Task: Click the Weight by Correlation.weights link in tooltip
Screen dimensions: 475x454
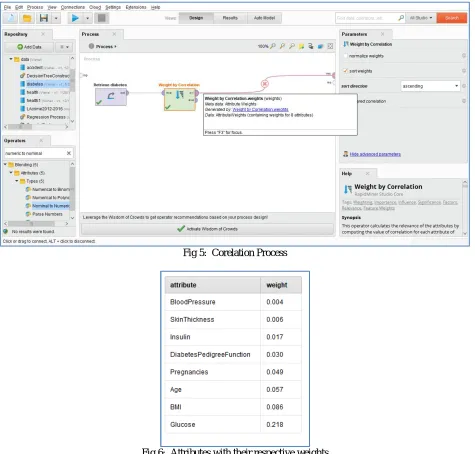Action: pos(260,109)
